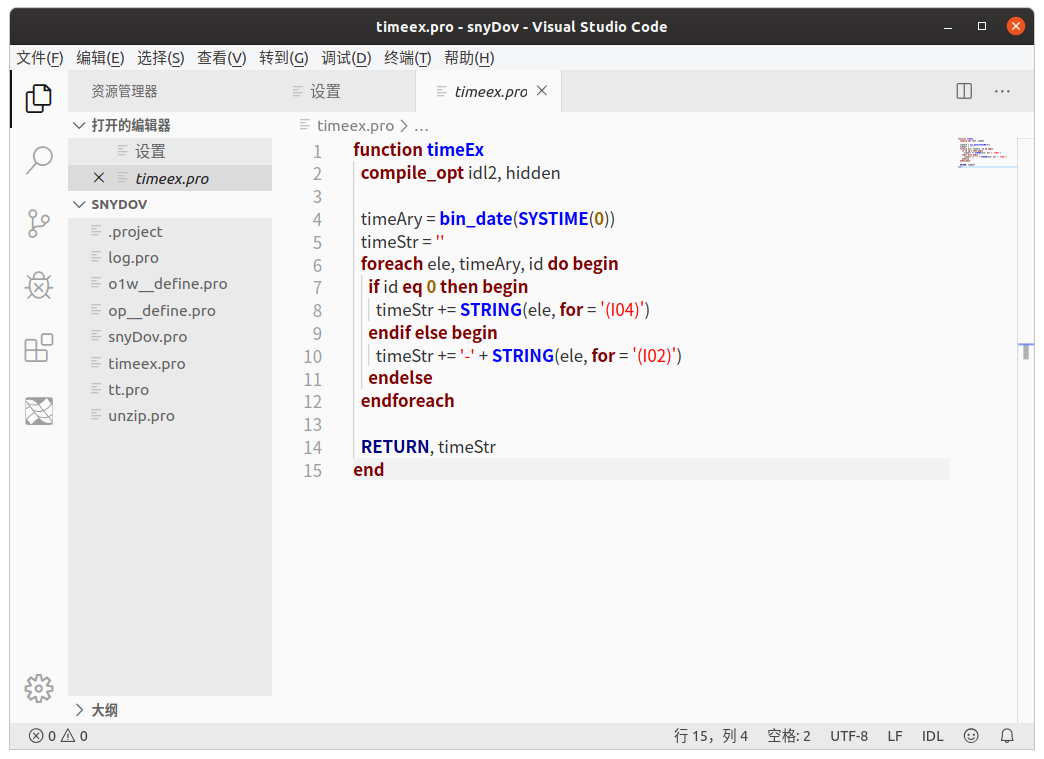Image resolution: width=1044 pixels, height=759 pixels.
Task: Open the Source Control icon
Action: click(x=38, y=223)
